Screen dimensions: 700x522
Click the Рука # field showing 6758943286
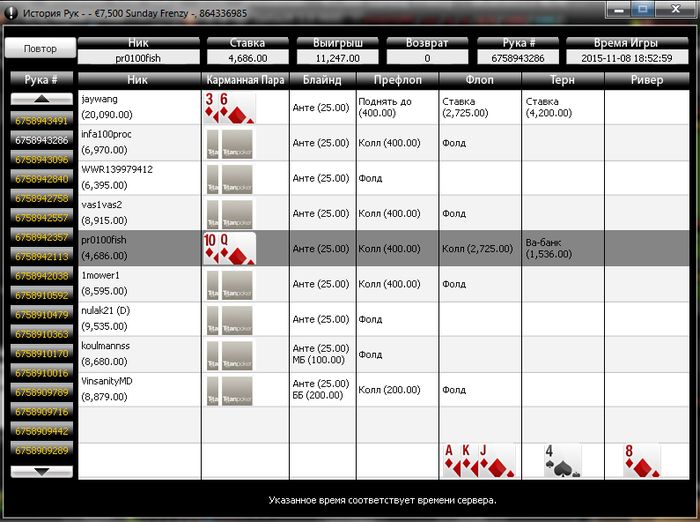pos(518,58)
